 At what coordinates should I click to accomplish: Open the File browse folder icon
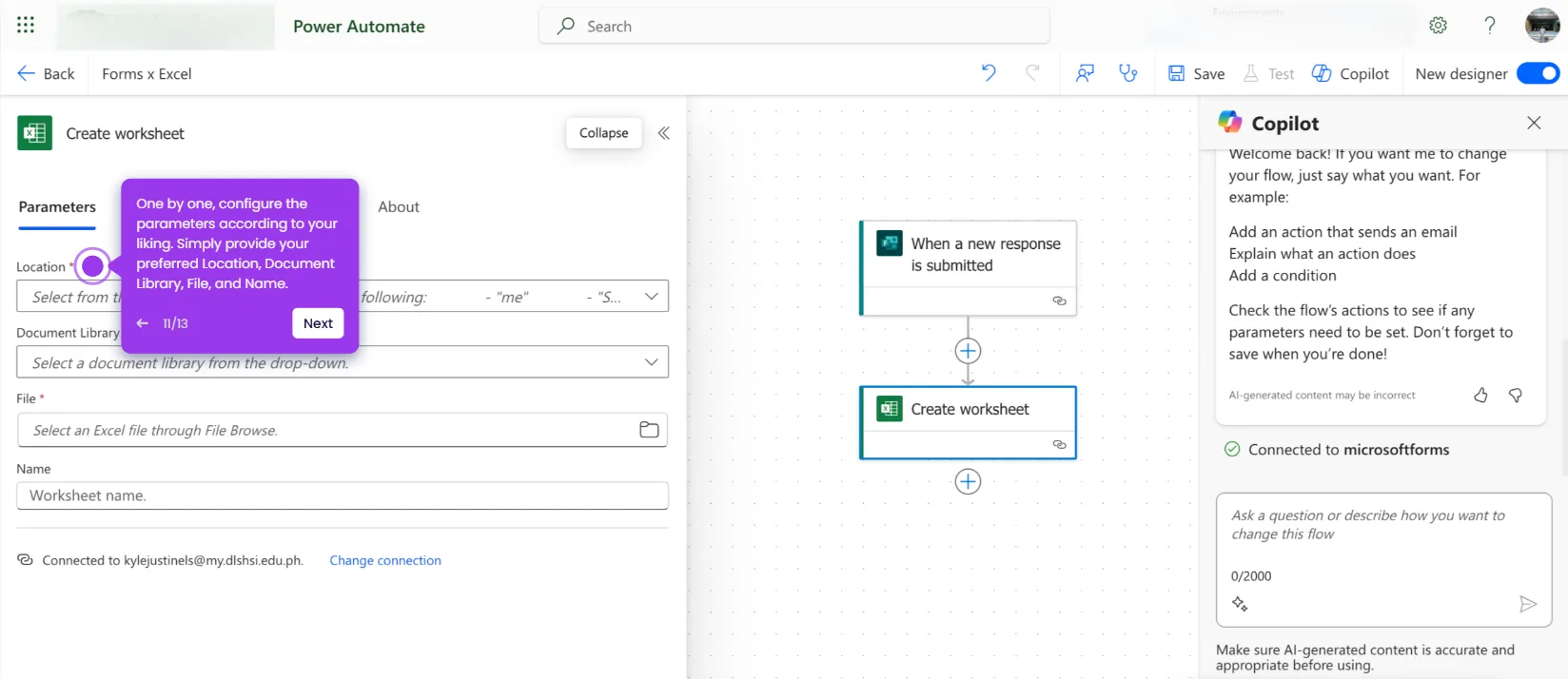pos(649,430)
